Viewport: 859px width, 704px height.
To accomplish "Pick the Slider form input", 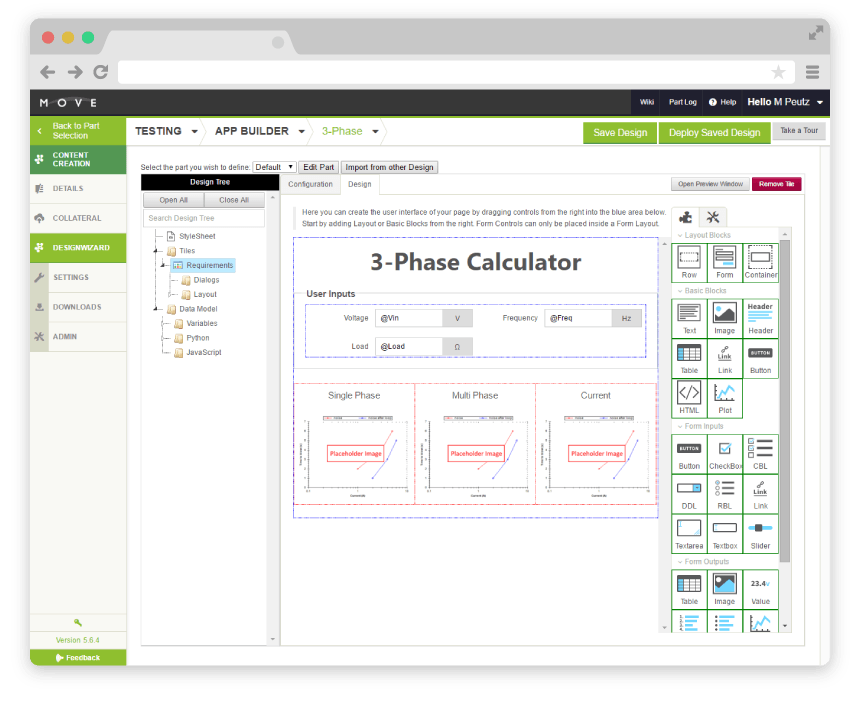I will pos(760,534).
